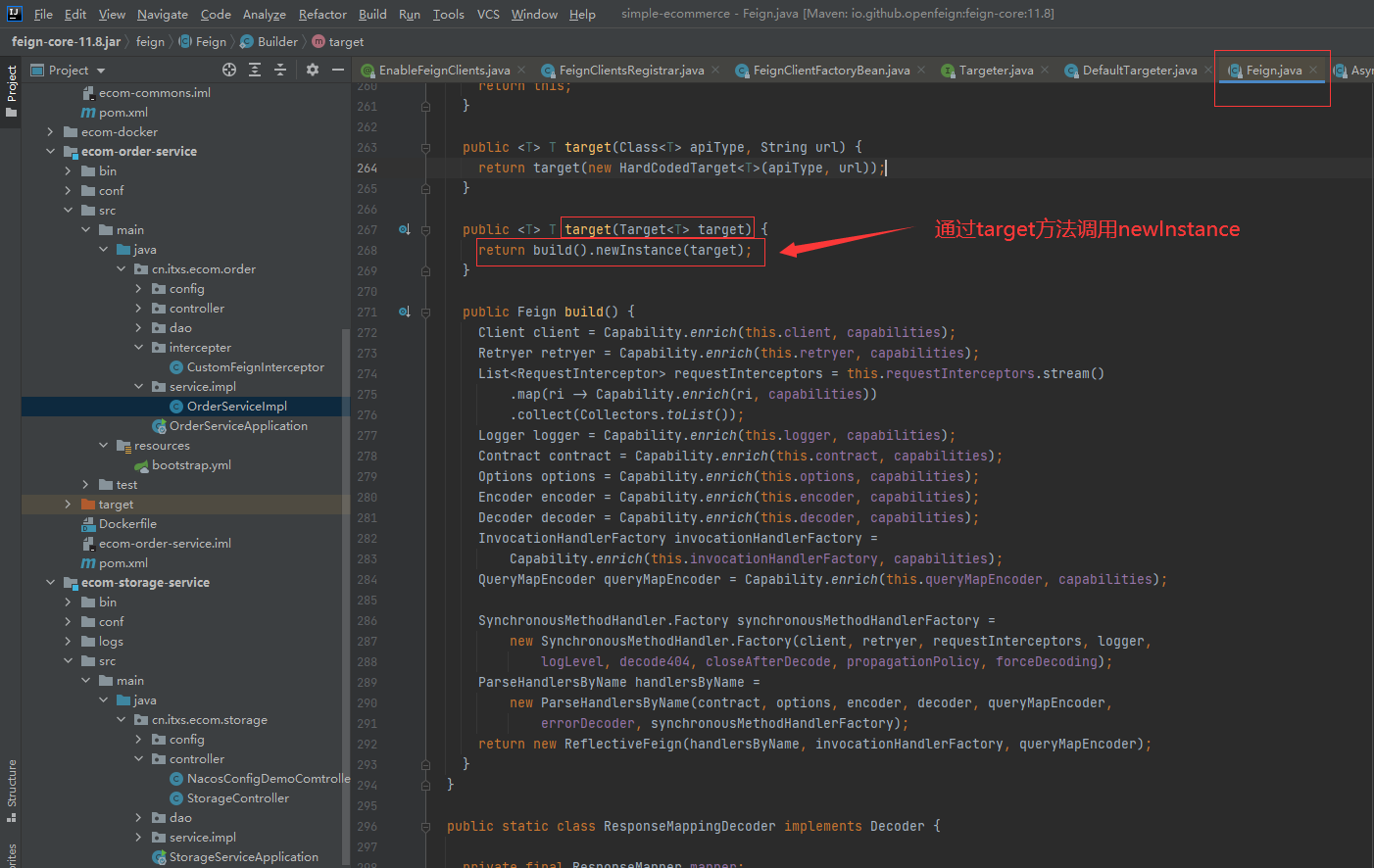The width and height of the screenshot is (1374, 868).
Task: Click feign-core-11.8.jar breadcrumb
Action: (x=66, y=41)
